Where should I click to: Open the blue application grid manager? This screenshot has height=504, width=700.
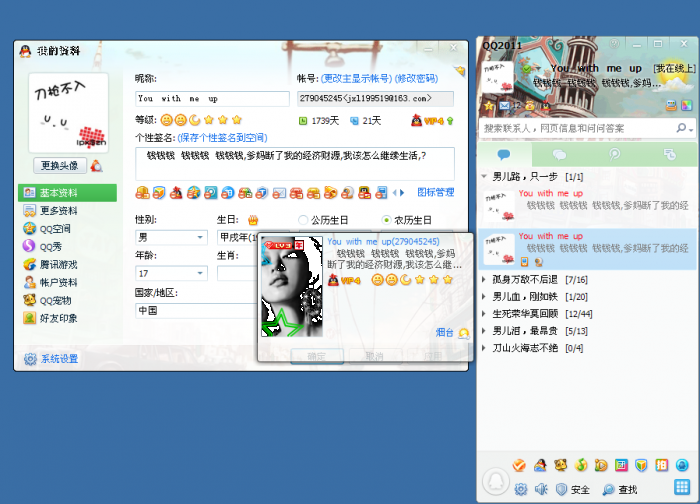coord(682,487)
